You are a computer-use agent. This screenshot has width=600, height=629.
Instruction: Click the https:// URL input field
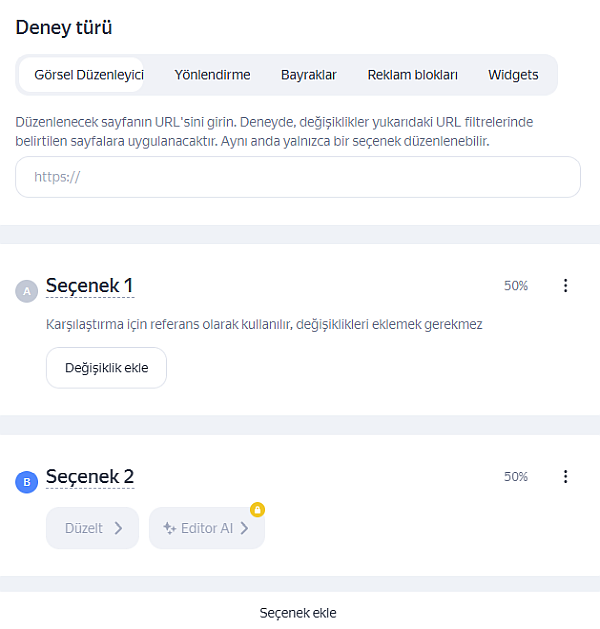click(298, 177)
